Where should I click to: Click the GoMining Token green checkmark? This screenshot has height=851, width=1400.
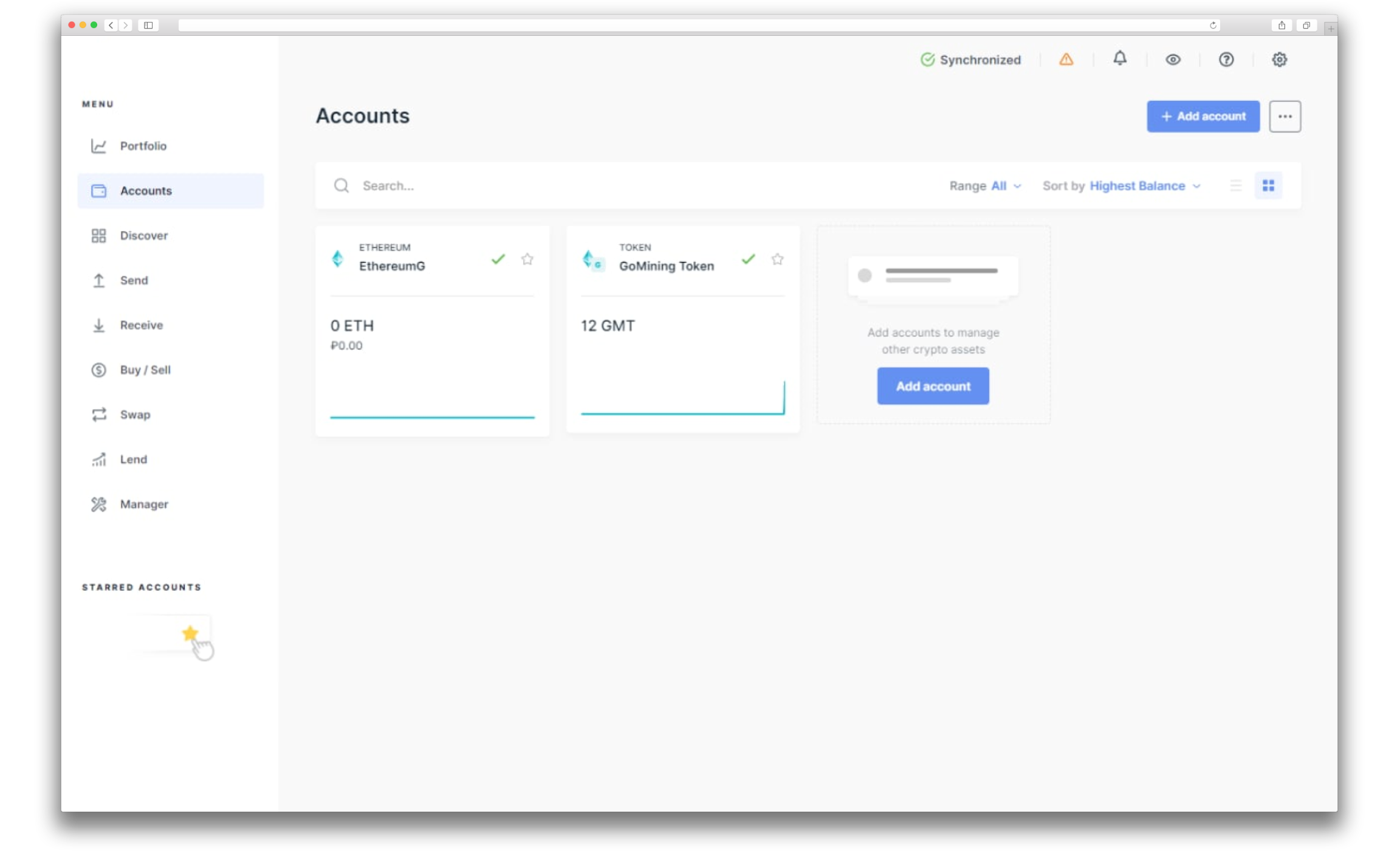pos(748,260)
